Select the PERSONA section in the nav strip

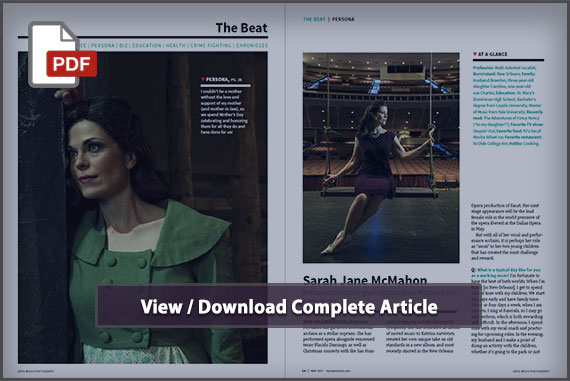(x=103, y=45)
